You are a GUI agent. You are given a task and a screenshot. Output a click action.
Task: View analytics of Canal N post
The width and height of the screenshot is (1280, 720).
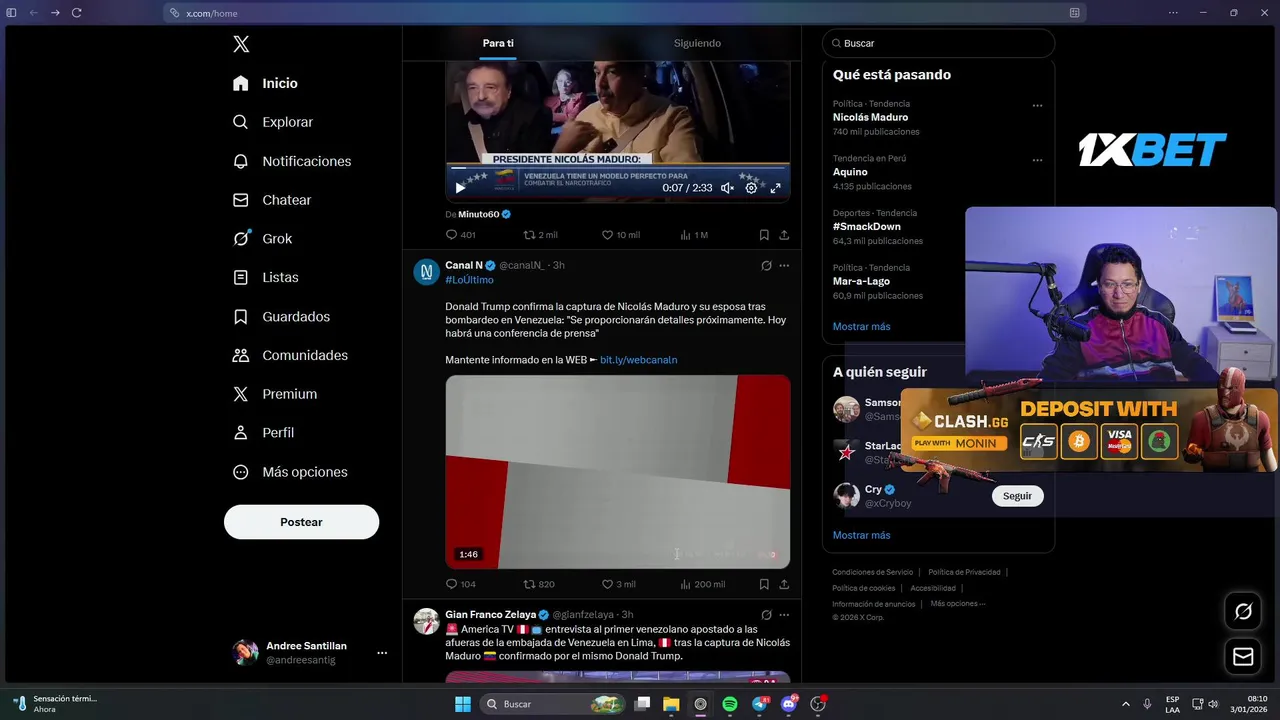(x=702, y=584)
